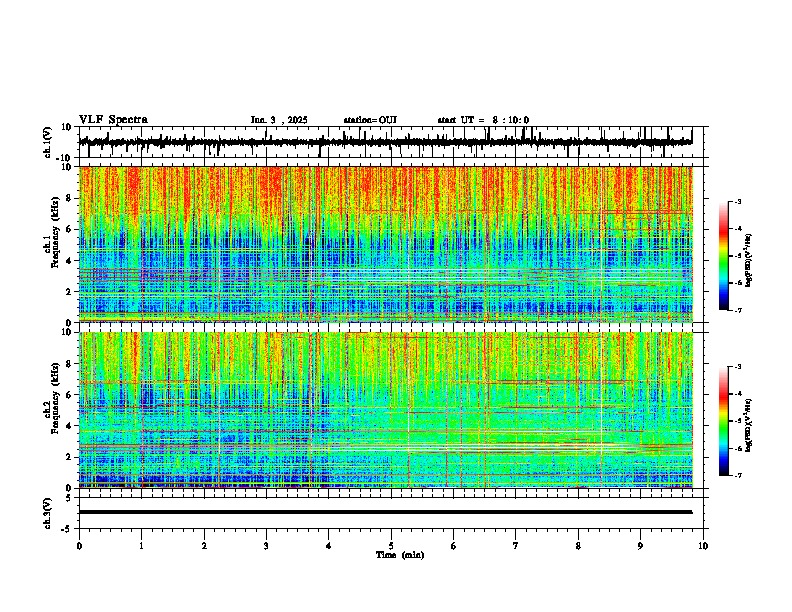The image size is (792, 612).
Task: Click the "VLF Spectra" plot title
Action: point(113,120)
